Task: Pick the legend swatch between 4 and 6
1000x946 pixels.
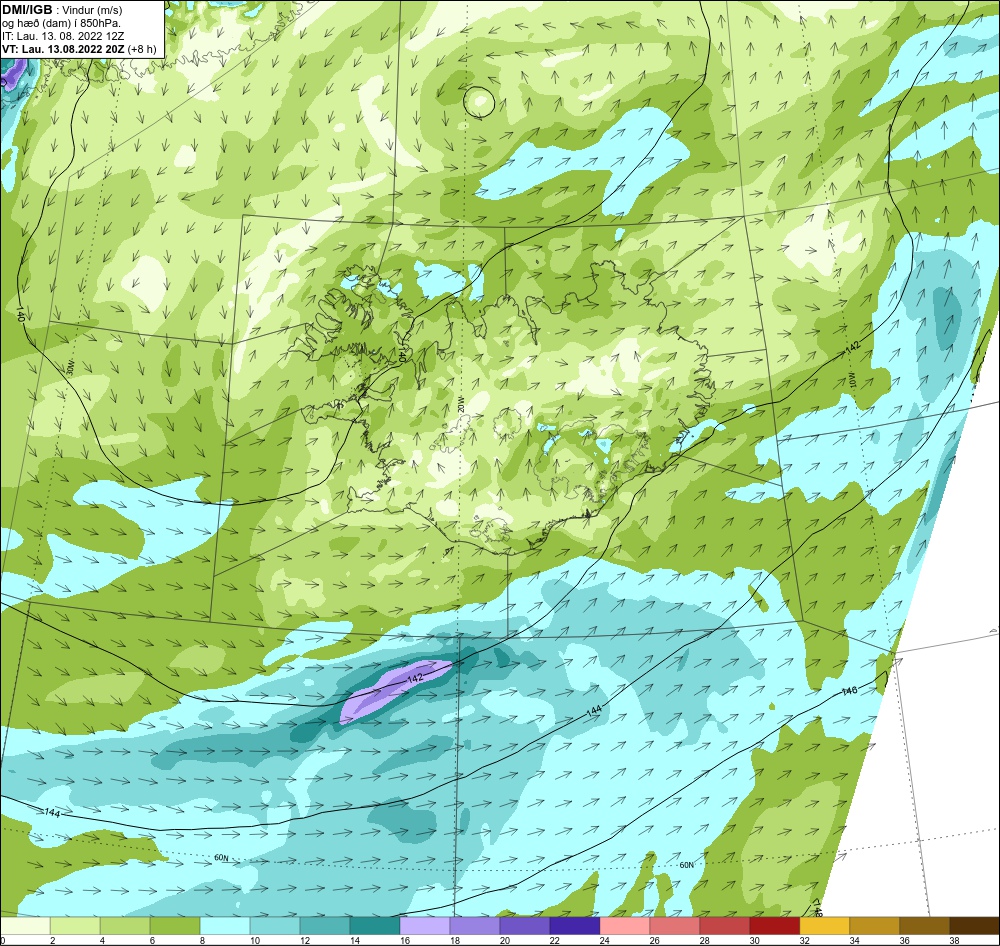Action: pyautogui.click(x=125, y=926)
